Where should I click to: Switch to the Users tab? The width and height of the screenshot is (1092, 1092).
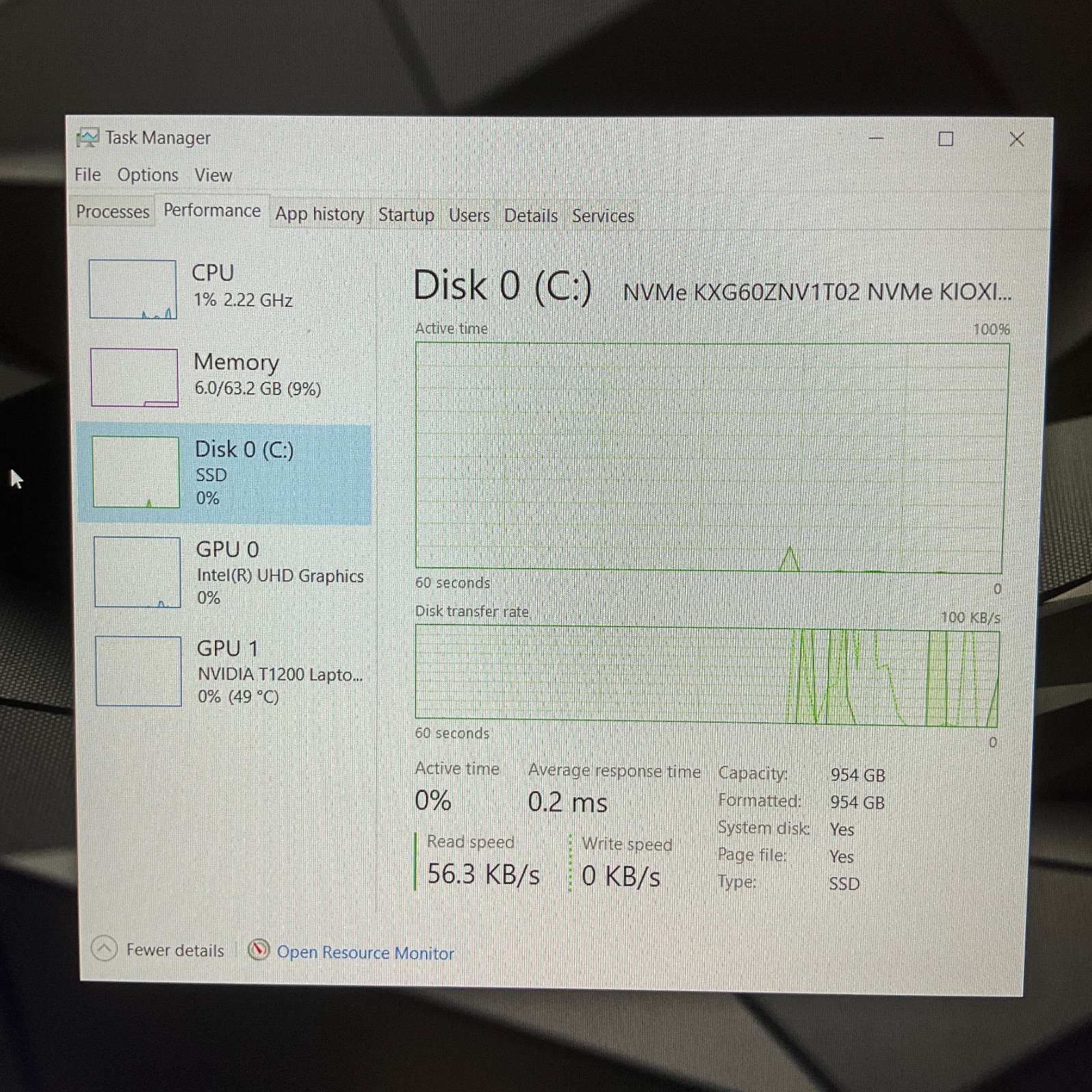point(469,216)
